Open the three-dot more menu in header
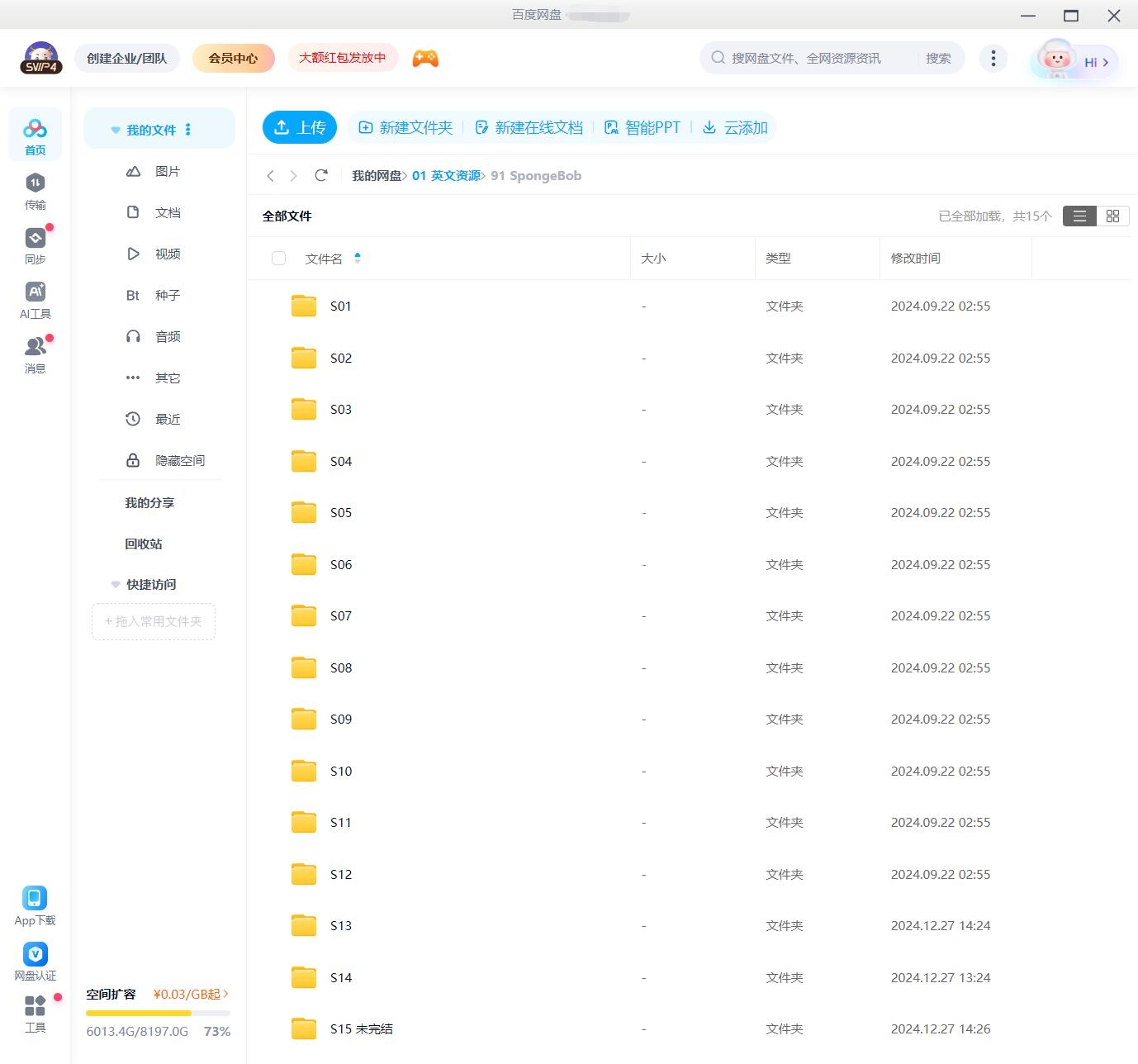1138x1064 pixels. click(993, 58)
